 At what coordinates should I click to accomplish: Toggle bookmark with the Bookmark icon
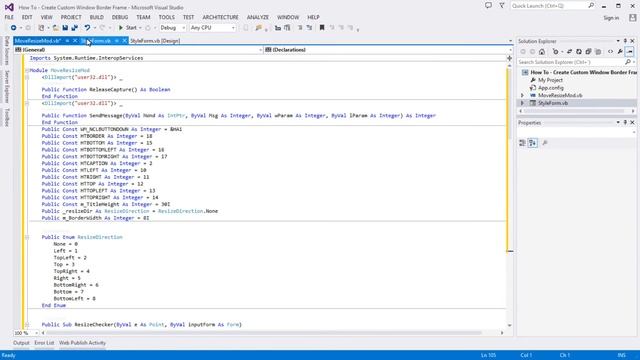click(322, 28)
